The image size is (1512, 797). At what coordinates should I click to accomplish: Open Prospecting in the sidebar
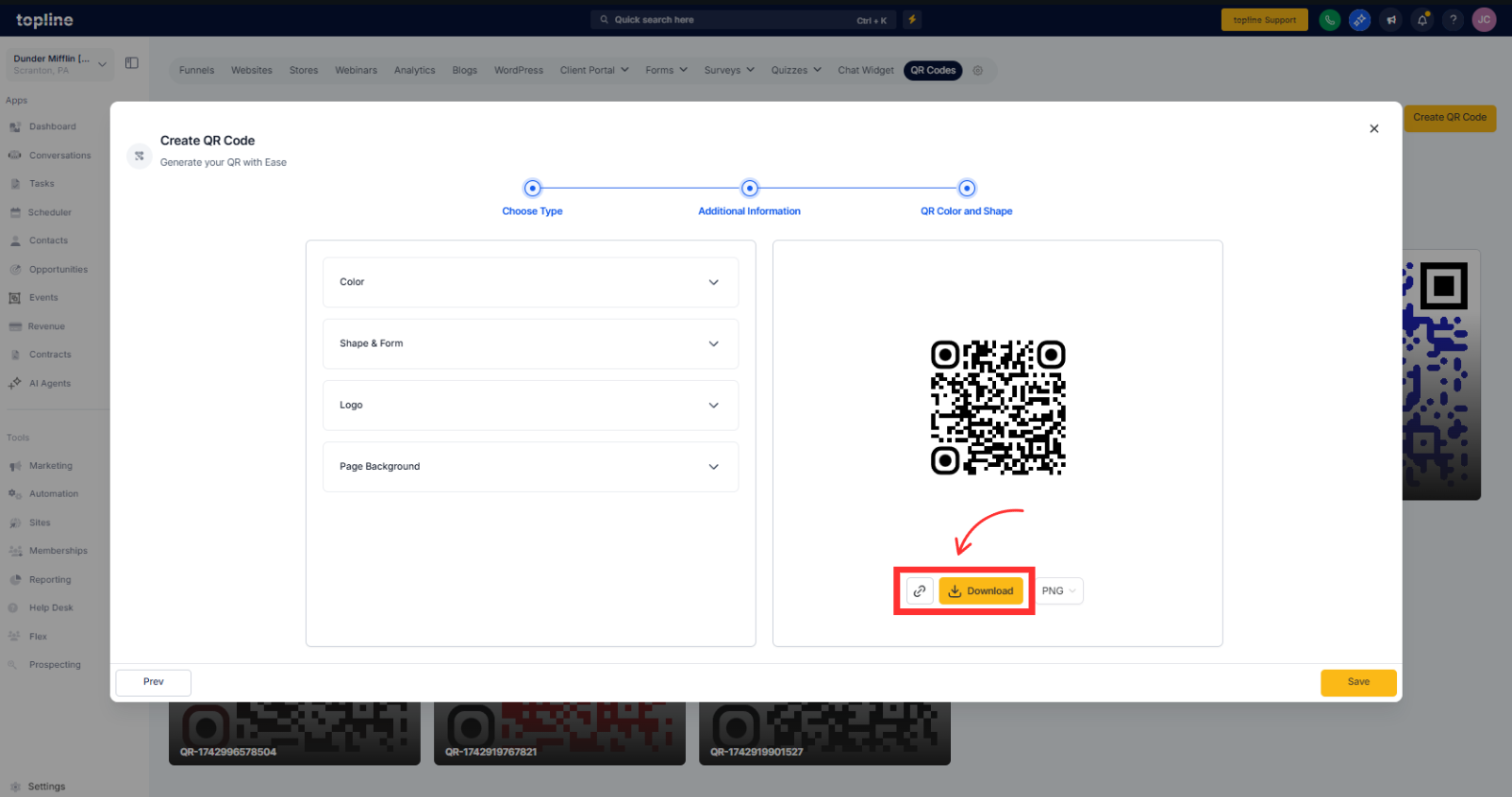pos(55,665)
